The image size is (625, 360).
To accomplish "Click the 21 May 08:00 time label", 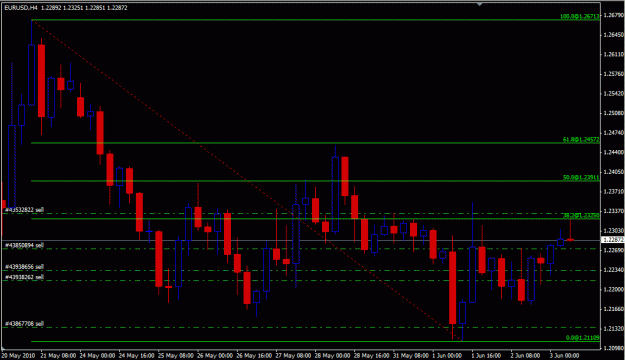I will coord(59,355).
